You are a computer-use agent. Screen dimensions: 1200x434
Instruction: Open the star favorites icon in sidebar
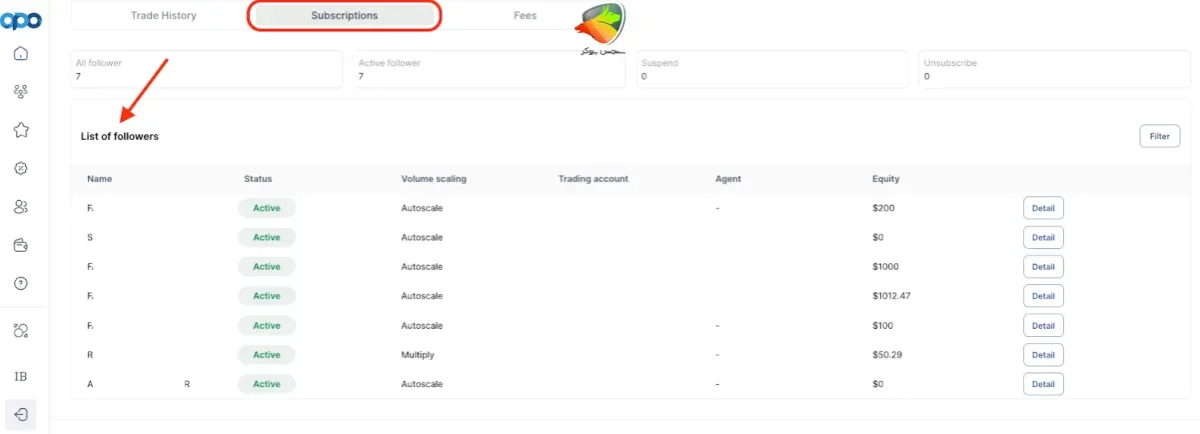point(21,130)
